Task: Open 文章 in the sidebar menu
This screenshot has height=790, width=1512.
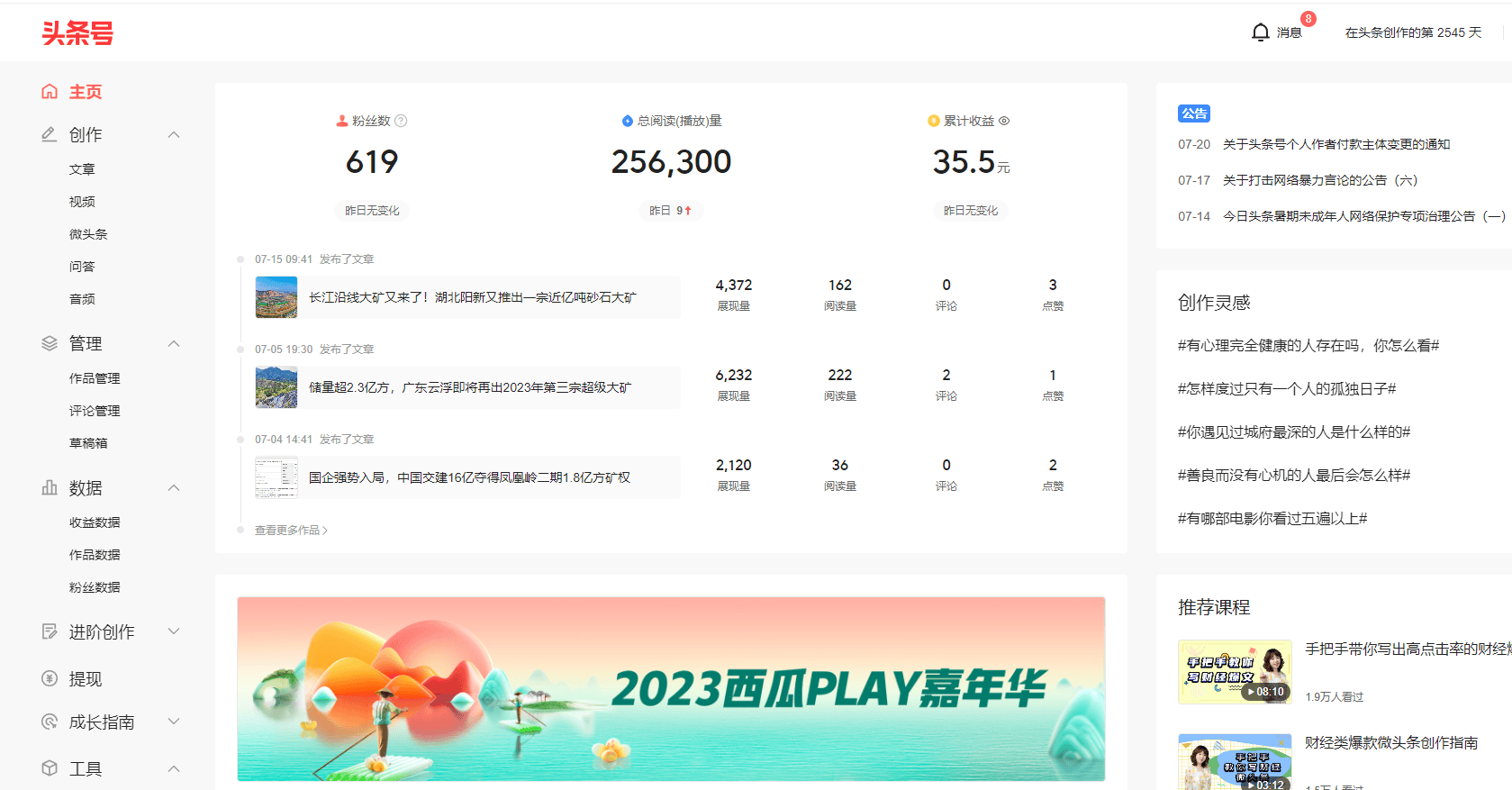Action: (x=82, y=169)
